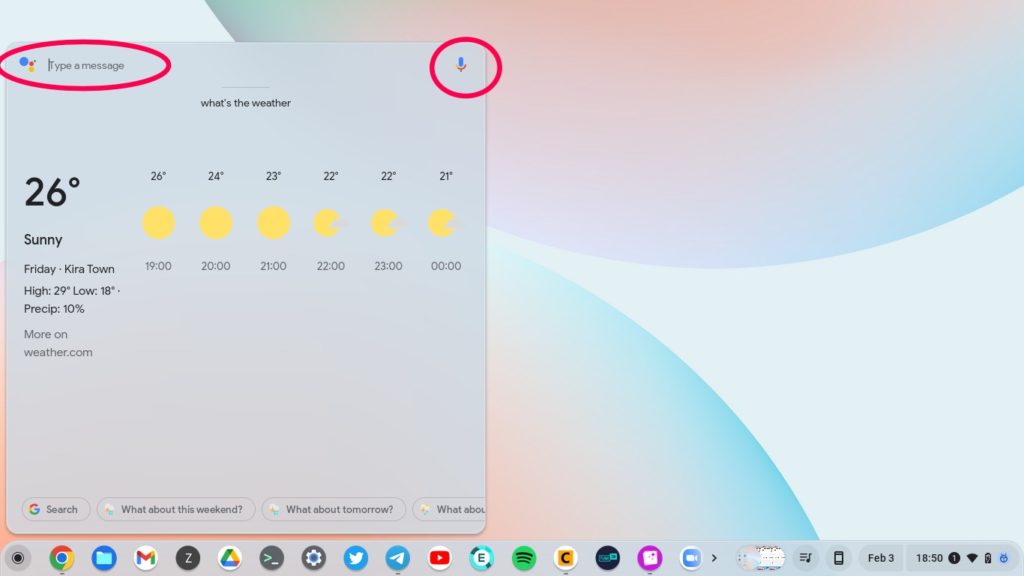Open Telegram from the shelf
Screen dimensions: 1024x576
click(x=398, y=558)
